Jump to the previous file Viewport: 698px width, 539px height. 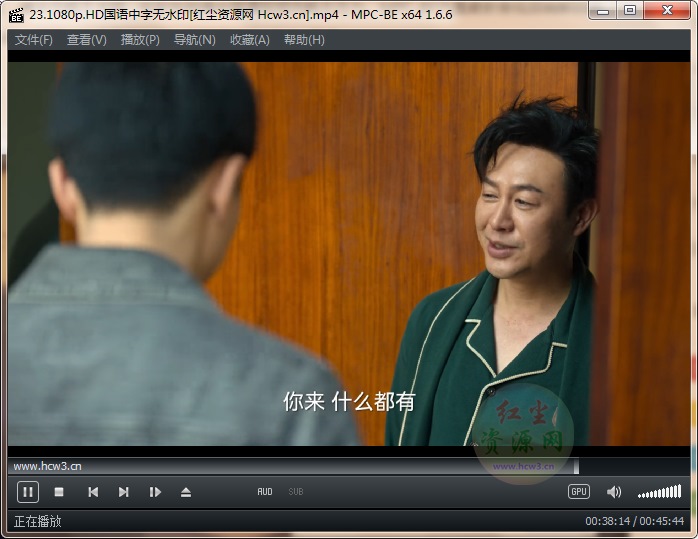pyautogui.click(x=93, y=492)
